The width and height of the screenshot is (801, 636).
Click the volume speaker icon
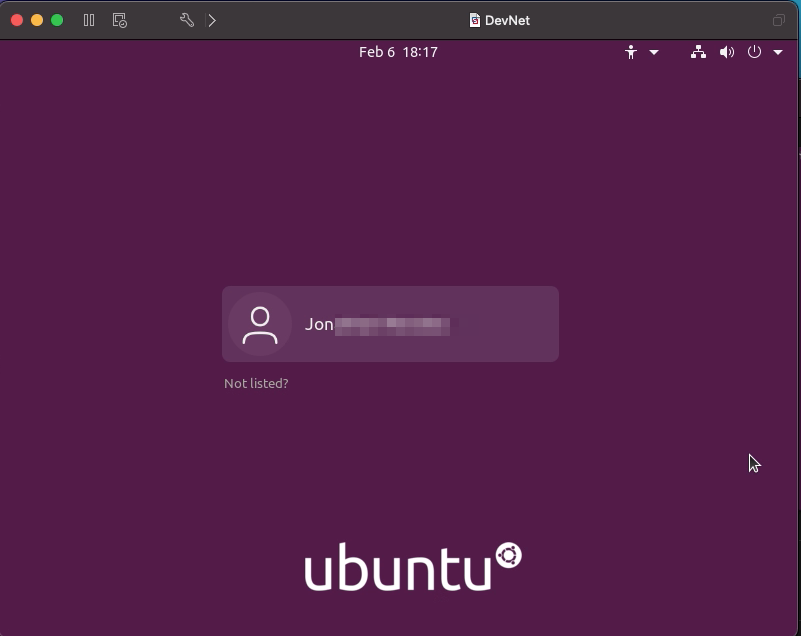coord(726,52)
